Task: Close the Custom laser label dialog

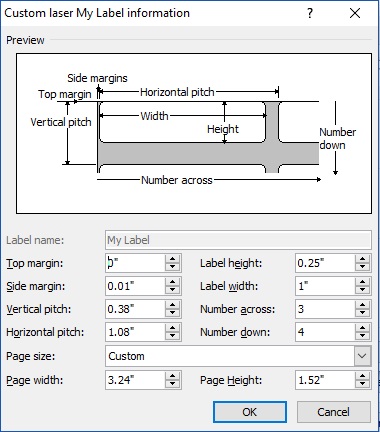Action: click(x=355, y=13)
